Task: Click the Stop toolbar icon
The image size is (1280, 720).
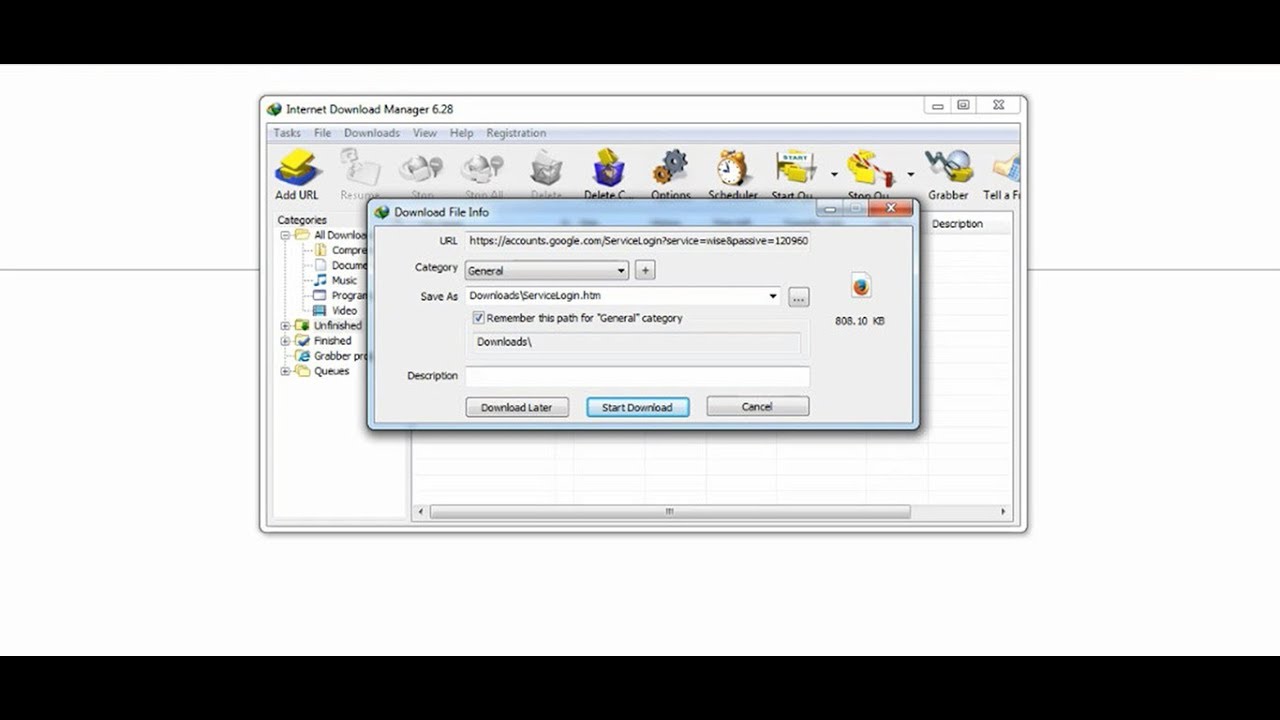Action: pos(422,168)
